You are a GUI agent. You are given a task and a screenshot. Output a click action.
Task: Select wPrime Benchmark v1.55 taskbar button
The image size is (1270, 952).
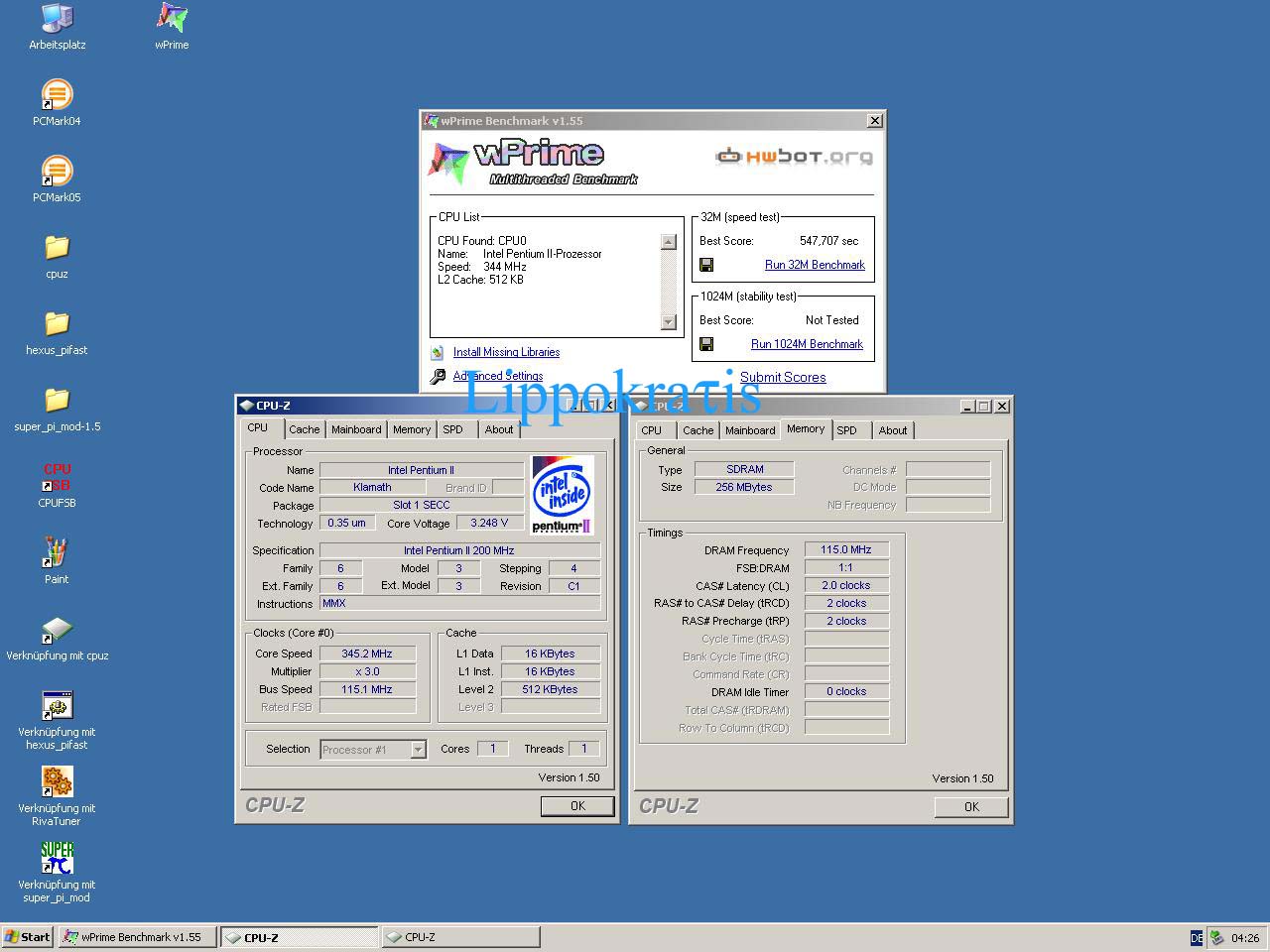pos(137,937)
